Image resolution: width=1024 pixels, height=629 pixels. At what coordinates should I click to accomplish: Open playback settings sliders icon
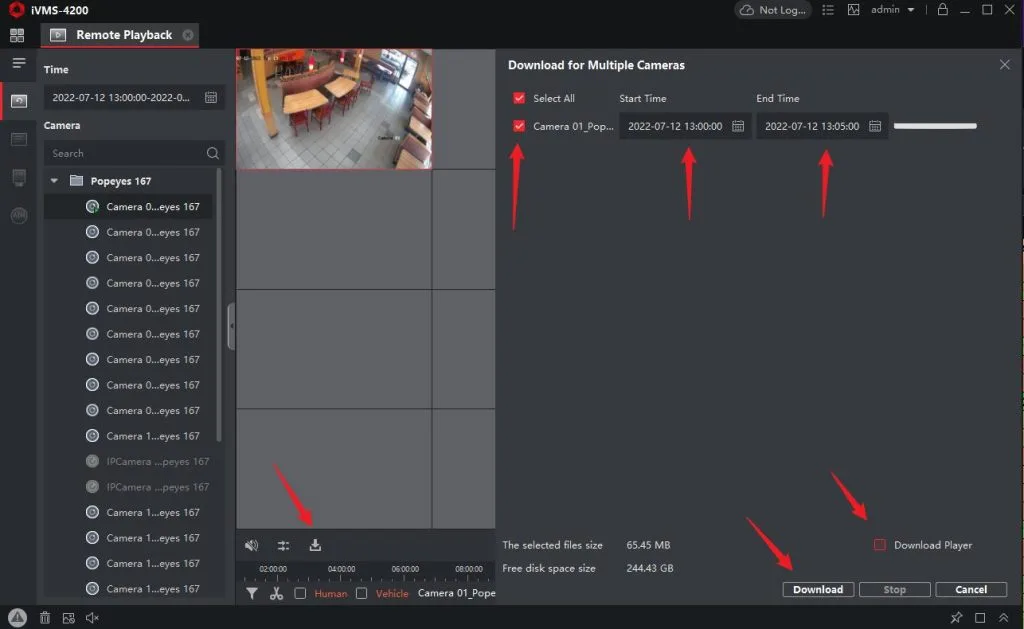pos(283,545)
